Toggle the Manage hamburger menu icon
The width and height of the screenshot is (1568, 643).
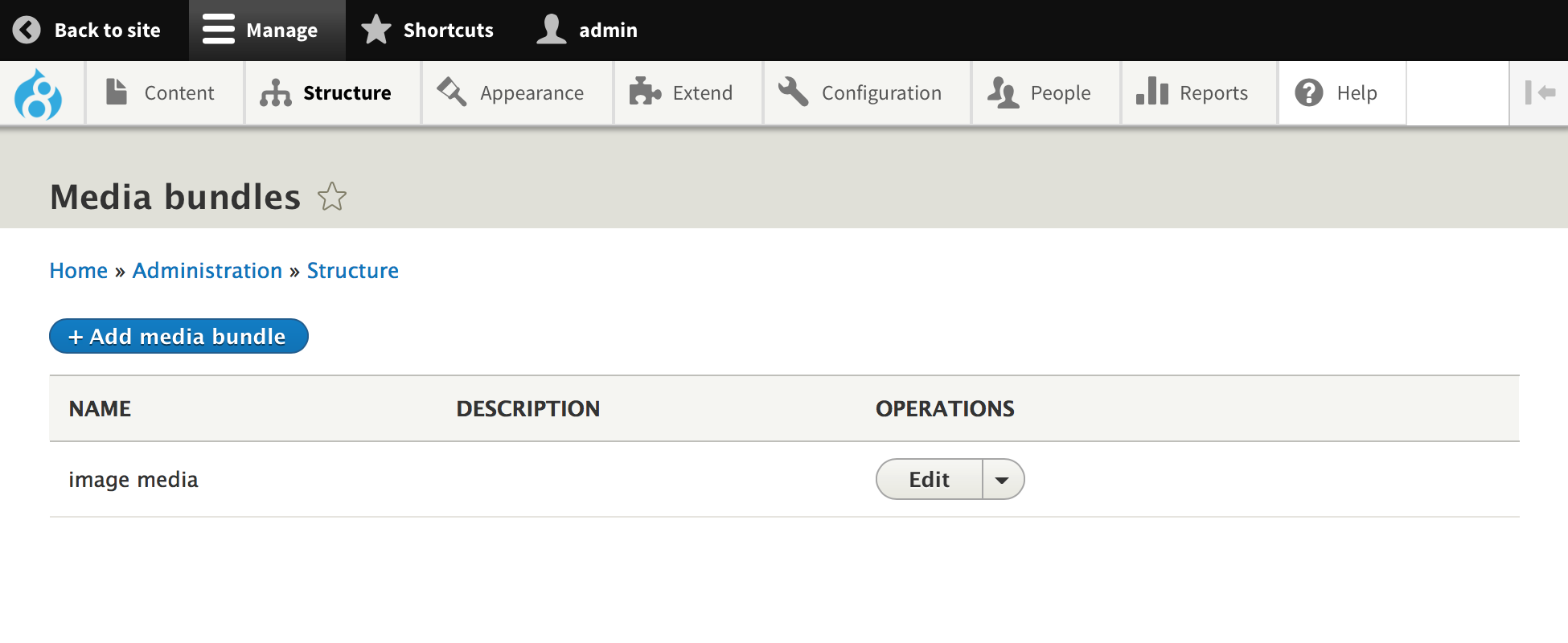(218, 30)
